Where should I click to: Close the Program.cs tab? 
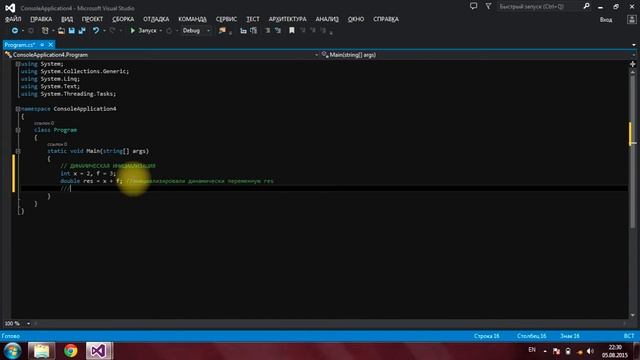coord(51,44)
